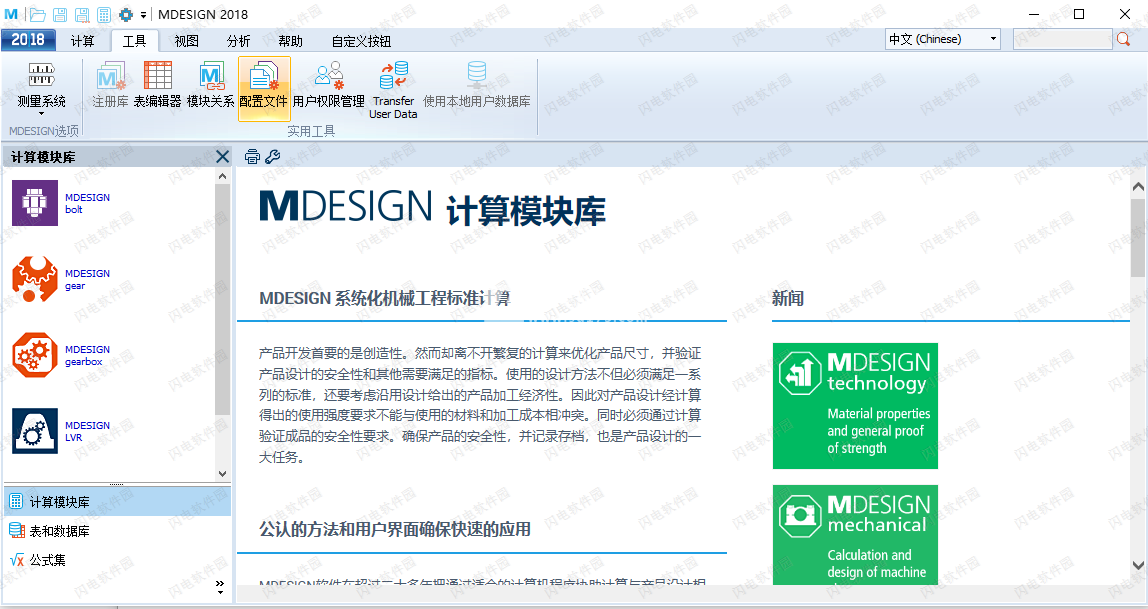
Task: Open the 2018 application menu button
Action: point(28,40)
